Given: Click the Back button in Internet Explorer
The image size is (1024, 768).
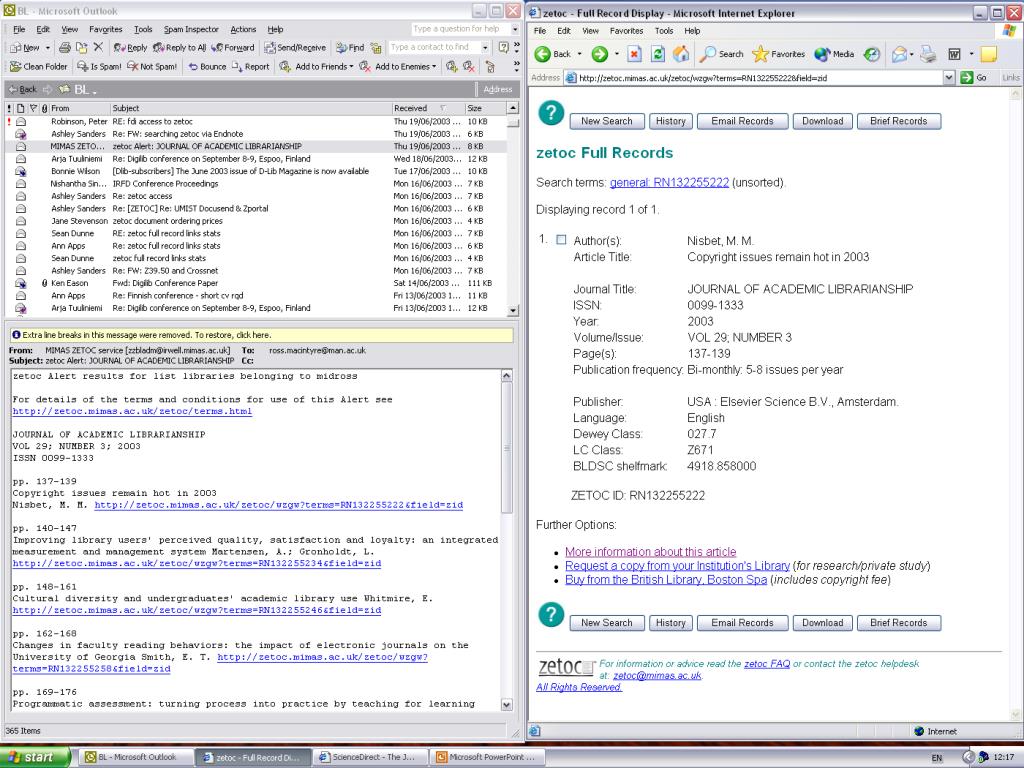Looking at the screenshot, I should 552,54.
